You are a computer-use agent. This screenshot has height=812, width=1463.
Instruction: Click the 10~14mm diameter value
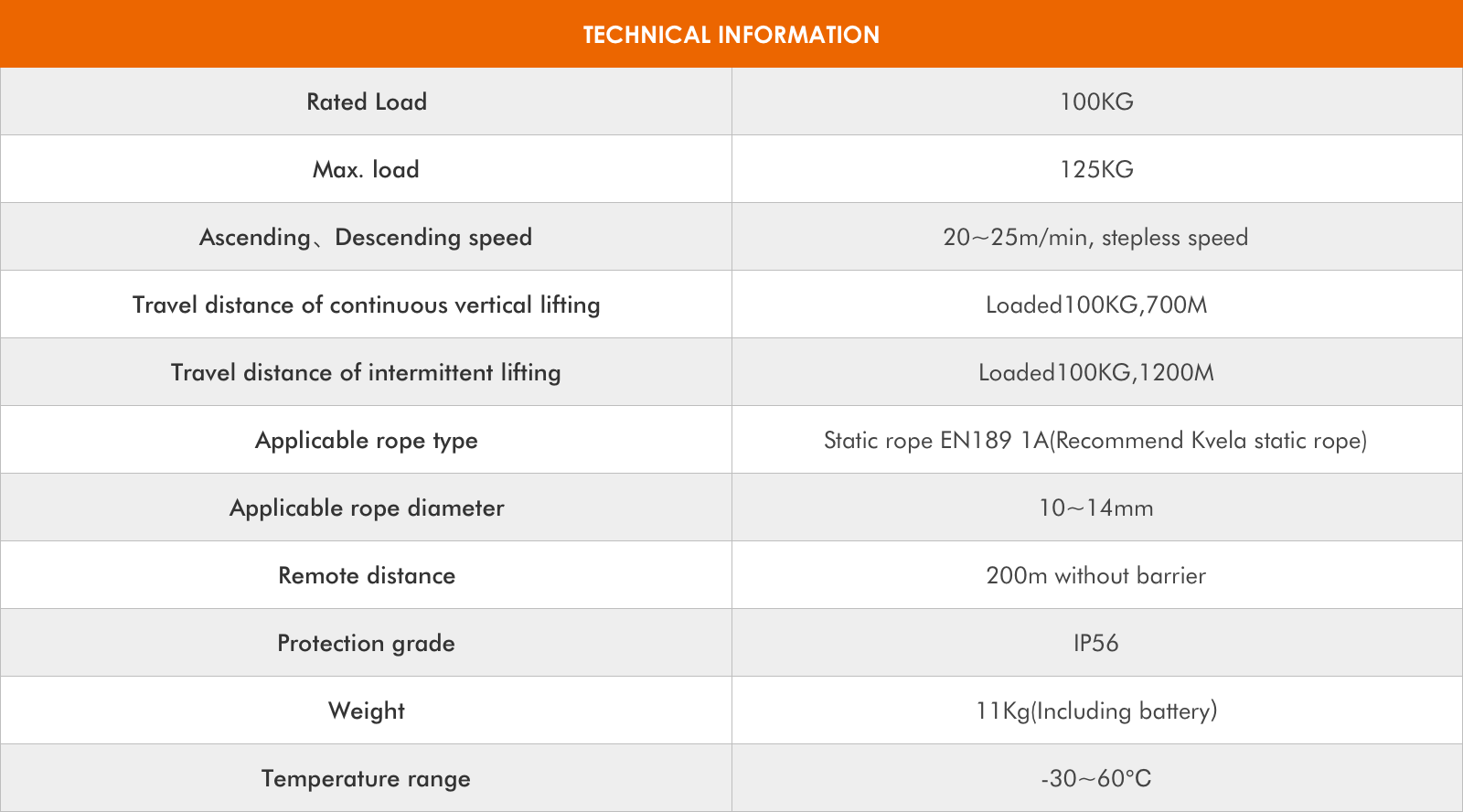pyautogui.click(x=1096, y=507)
